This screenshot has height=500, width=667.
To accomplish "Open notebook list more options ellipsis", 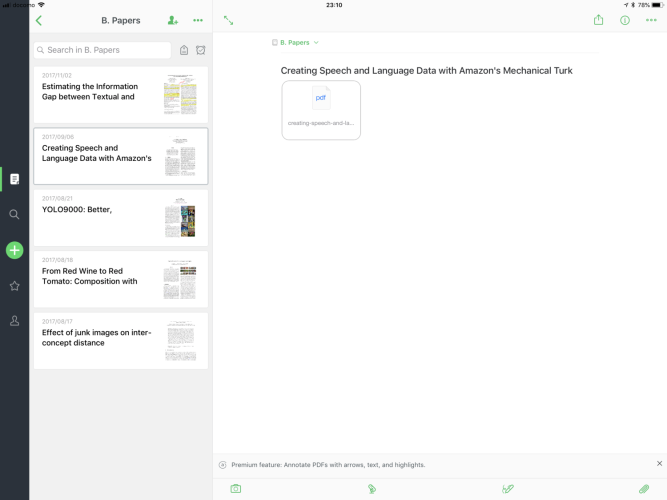I will [198, 20].
